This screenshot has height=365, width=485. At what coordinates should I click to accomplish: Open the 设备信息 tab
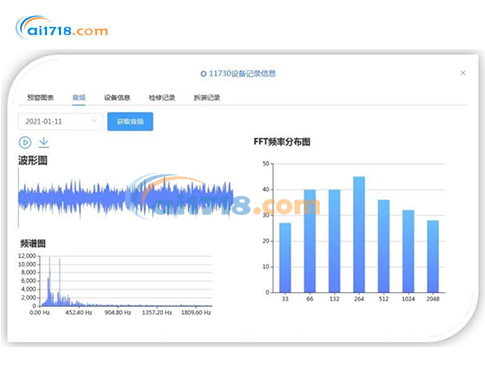(x=117, y=98)
